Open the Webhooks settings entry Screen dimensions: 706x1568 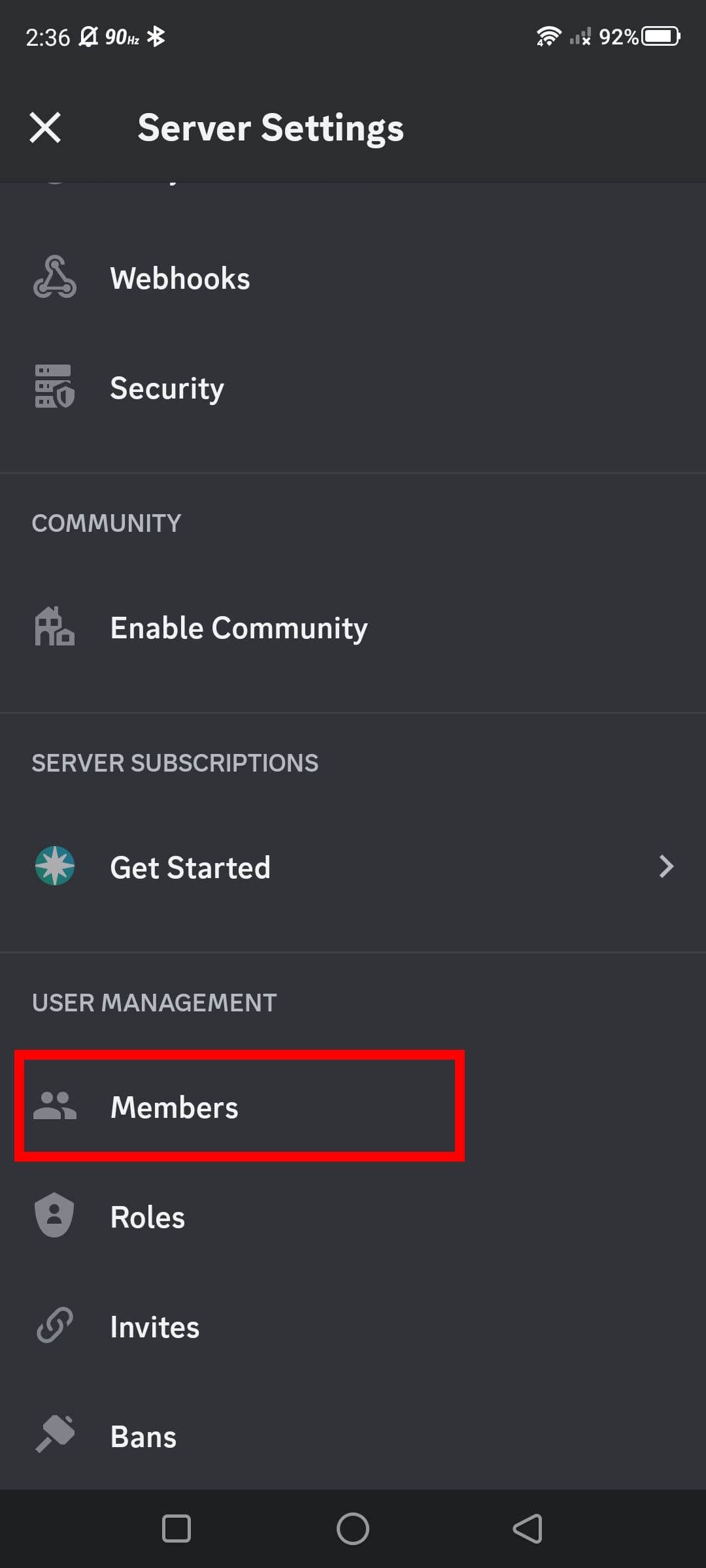click(x=180, y=278)
